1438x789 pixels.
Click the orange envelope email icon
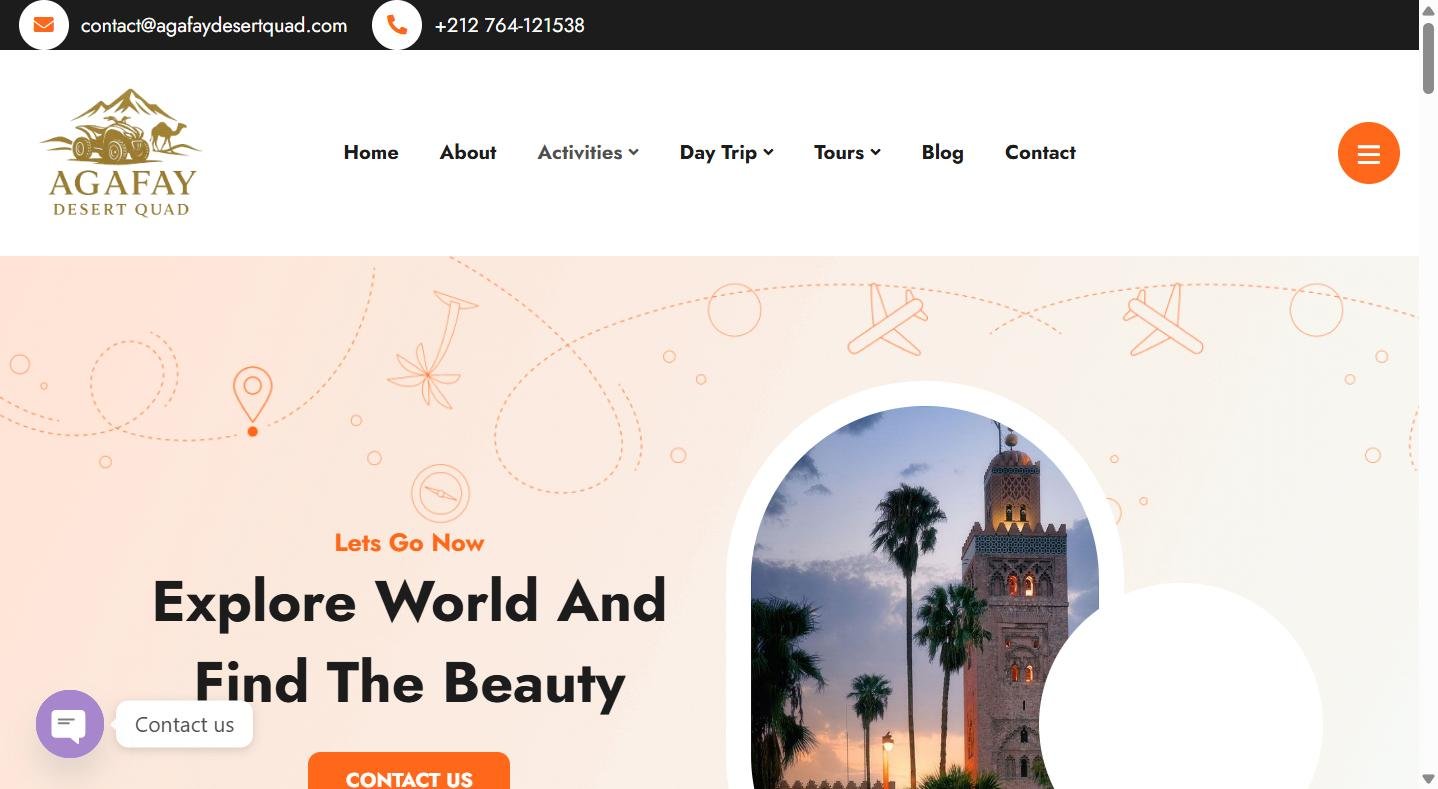44,25
